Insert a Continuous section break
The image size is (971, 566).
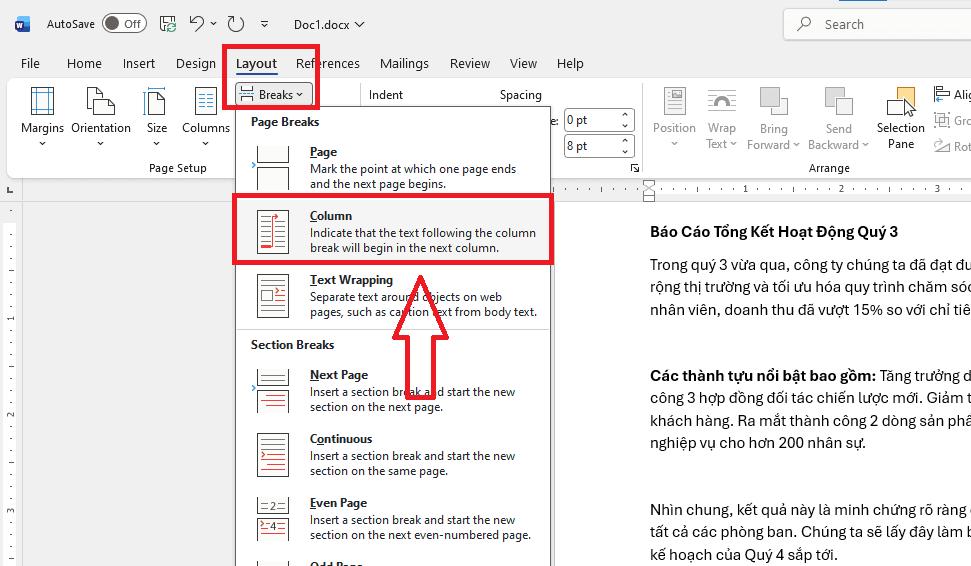pos(393,454)
